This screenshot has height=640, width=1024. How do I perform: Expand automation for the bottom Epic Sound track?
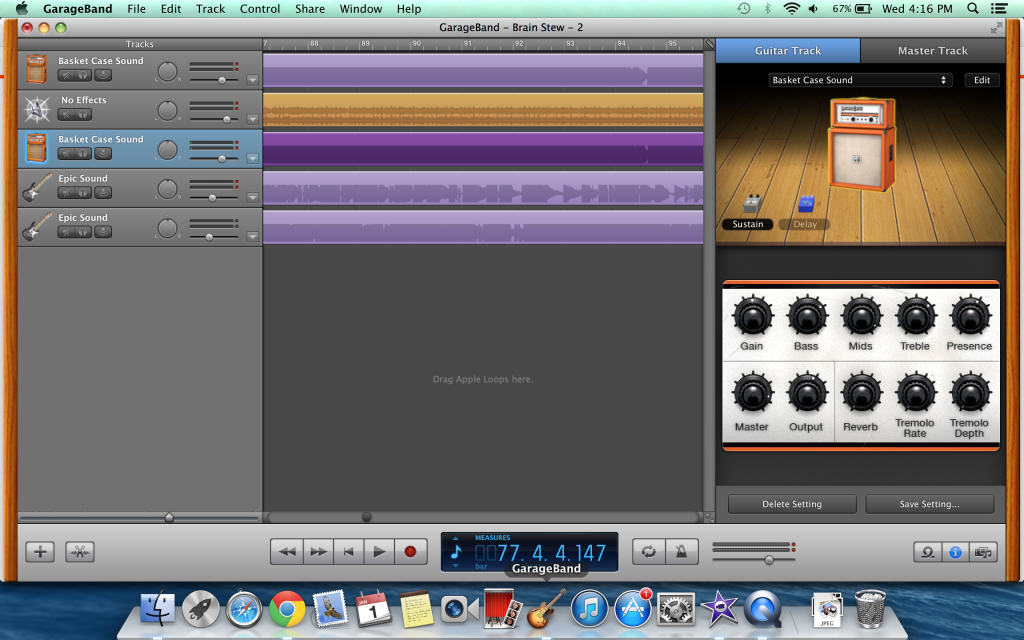pyautogui.click(x=253, y=237)
